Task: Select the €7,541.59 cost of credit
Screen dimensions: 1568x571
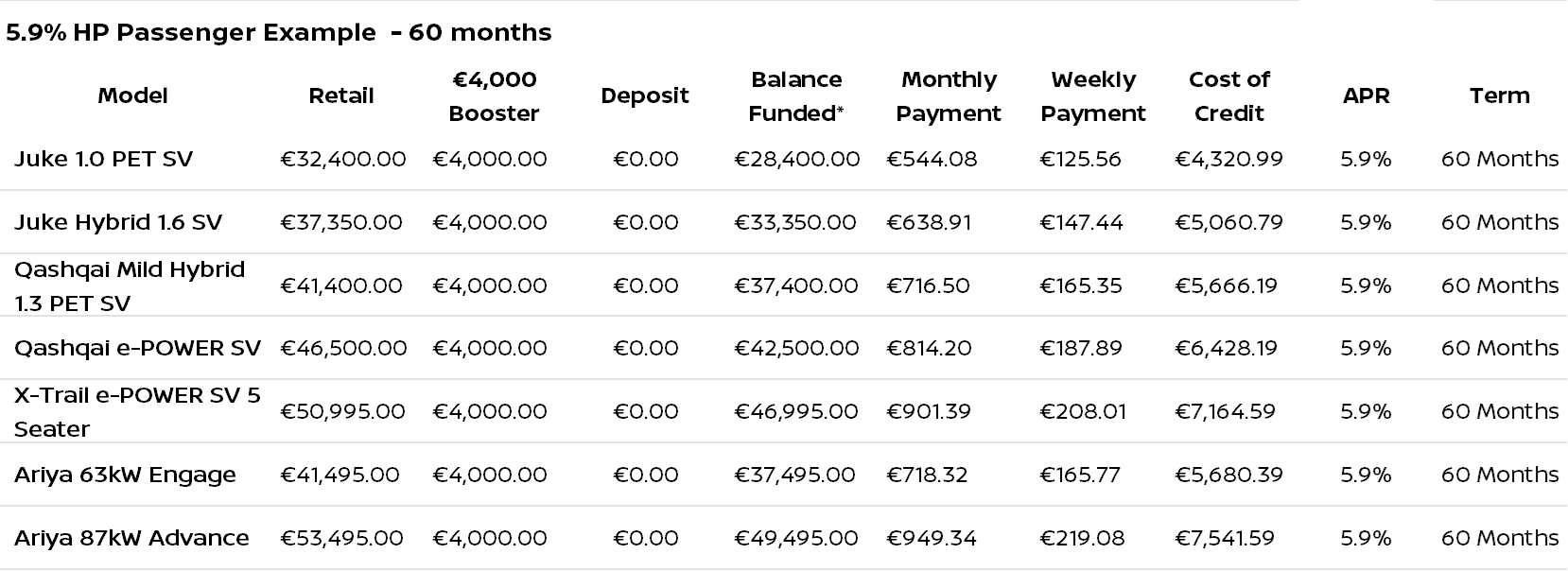Action: coord(1225,538)
